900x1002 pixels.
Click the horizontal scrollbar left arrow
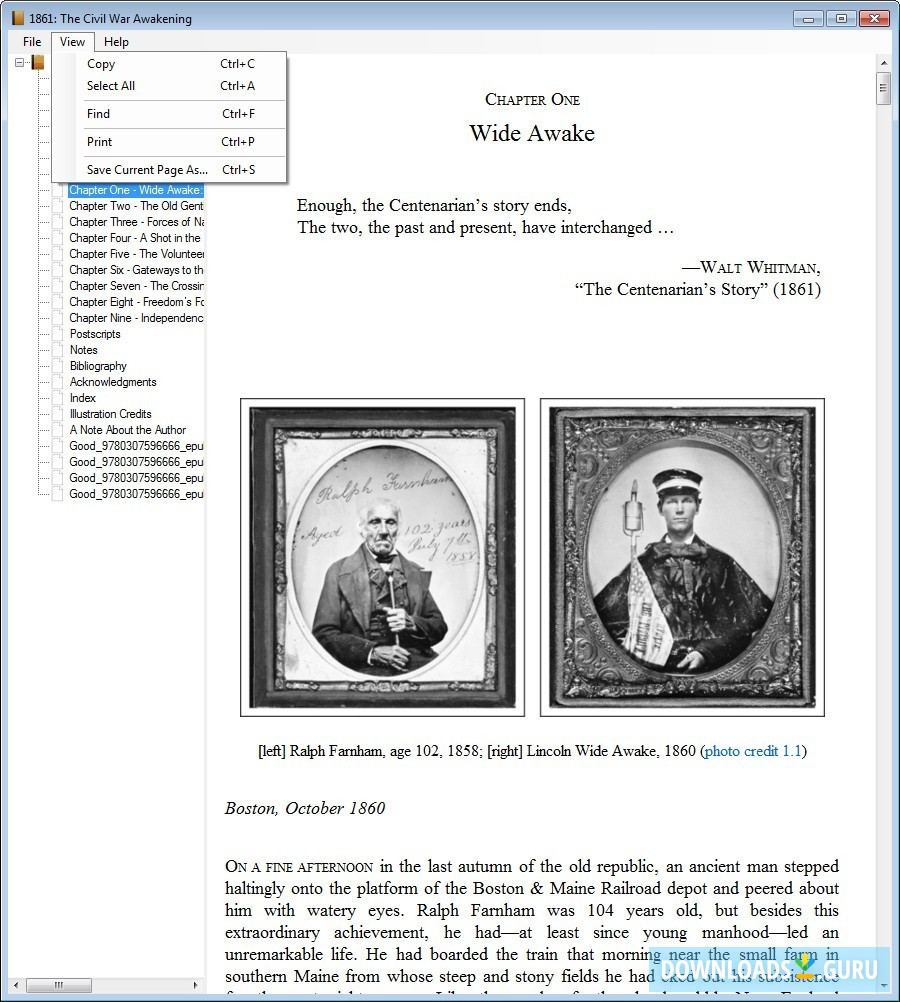point(16,986)
